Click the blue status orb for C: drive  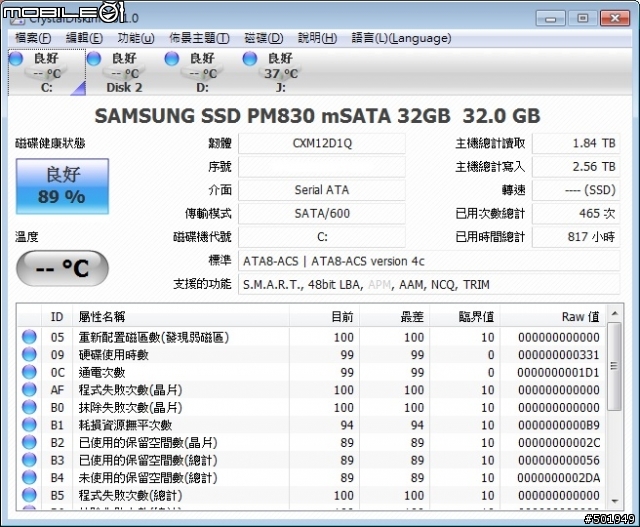pyautogui.click(x=16, y=58)
